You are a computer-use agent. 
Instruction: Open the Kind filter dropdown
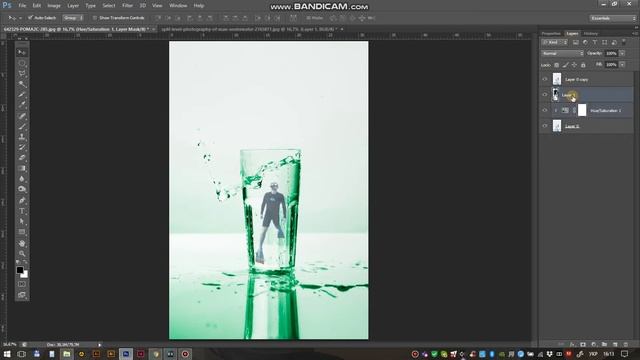[x=554, y=42]
